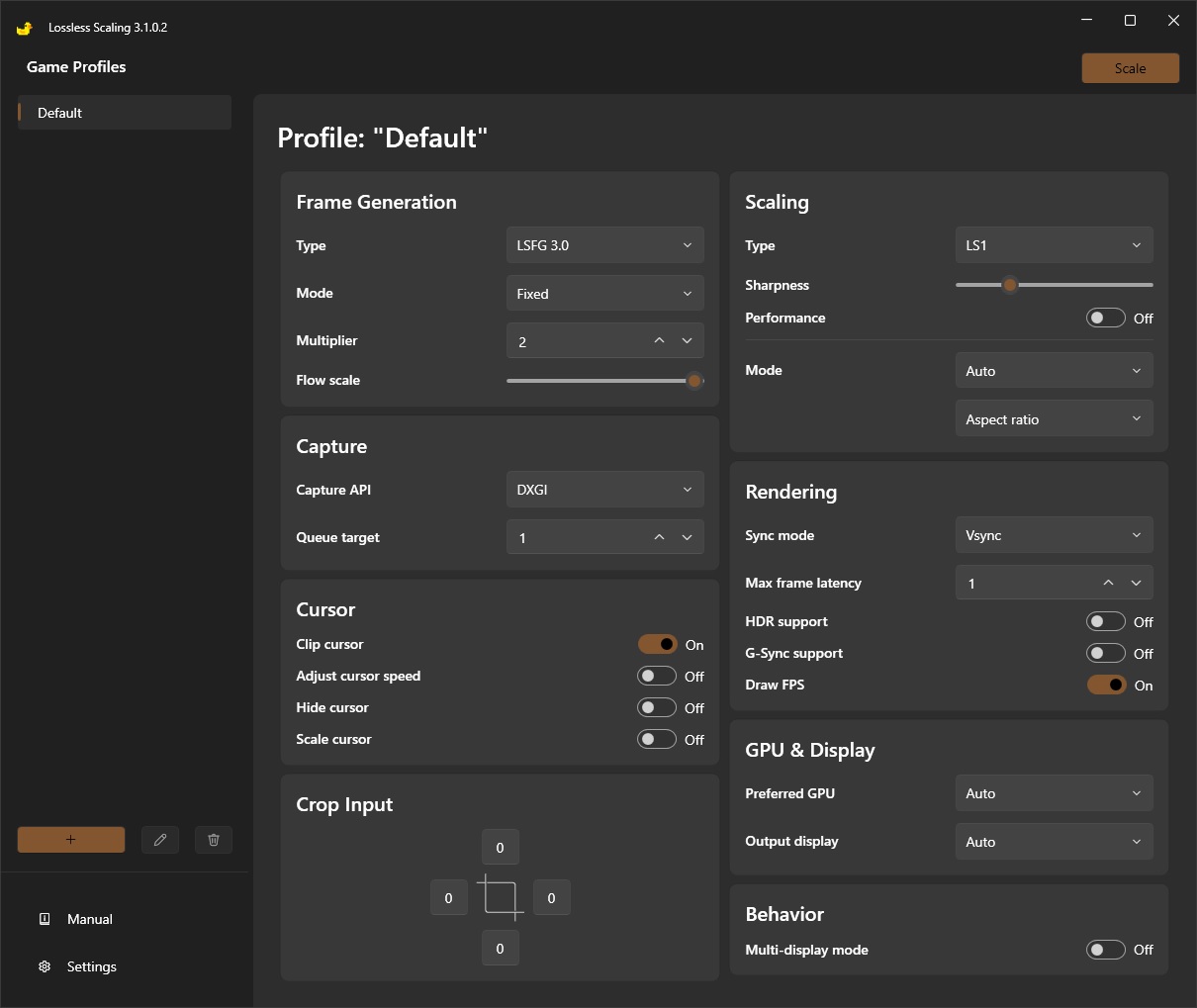Enable HDR support toggle
Viewport: 1197px width, 1008px height.
point(1105,622)
